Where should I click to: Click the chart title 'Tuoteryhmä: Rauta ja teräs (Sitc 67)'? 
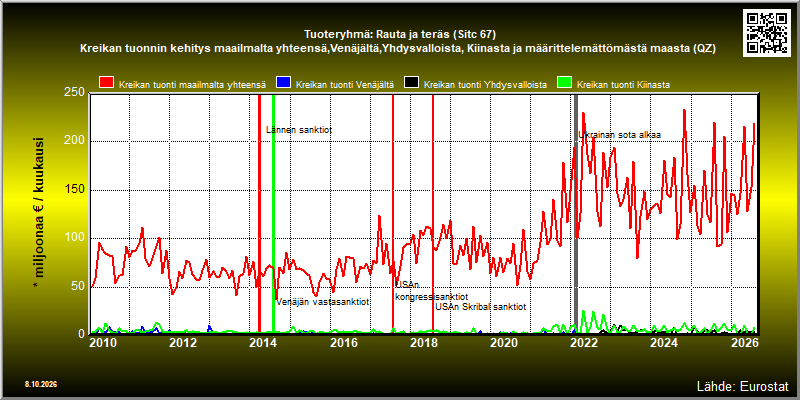click(x=400, y=35)
